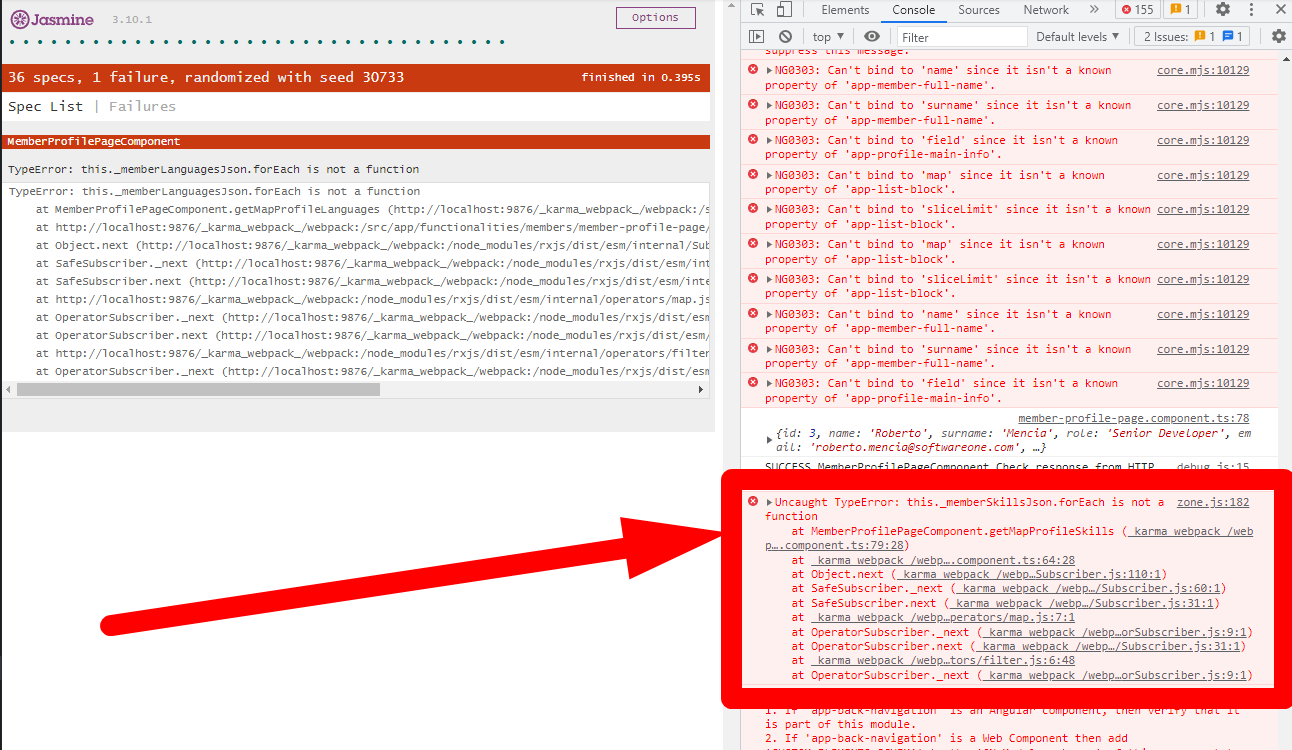Open the zone.js:182 source link
The image size is (1292, 750).
point(1212,503)
